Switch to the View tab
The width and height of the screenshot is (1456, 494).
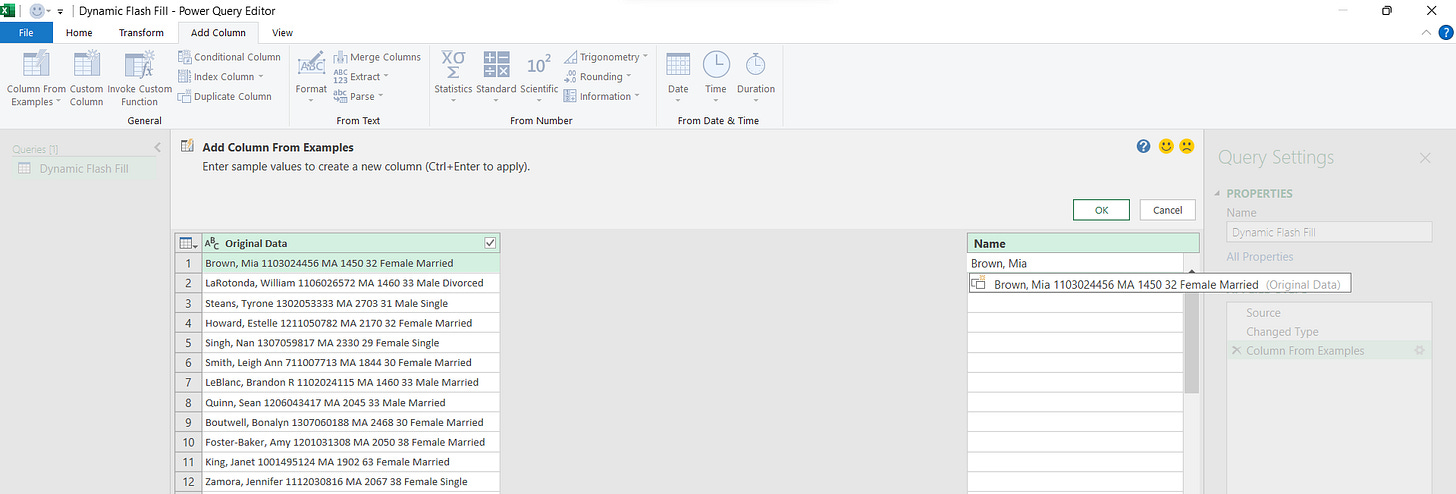pyautogui.click(x=282, y=32)
